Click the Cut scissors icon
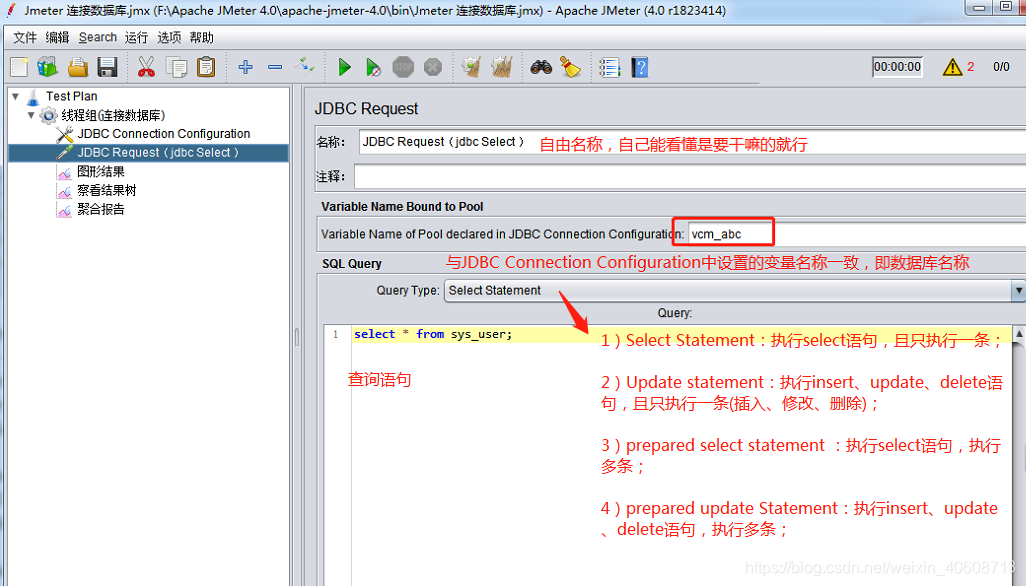 pos(146,67)
